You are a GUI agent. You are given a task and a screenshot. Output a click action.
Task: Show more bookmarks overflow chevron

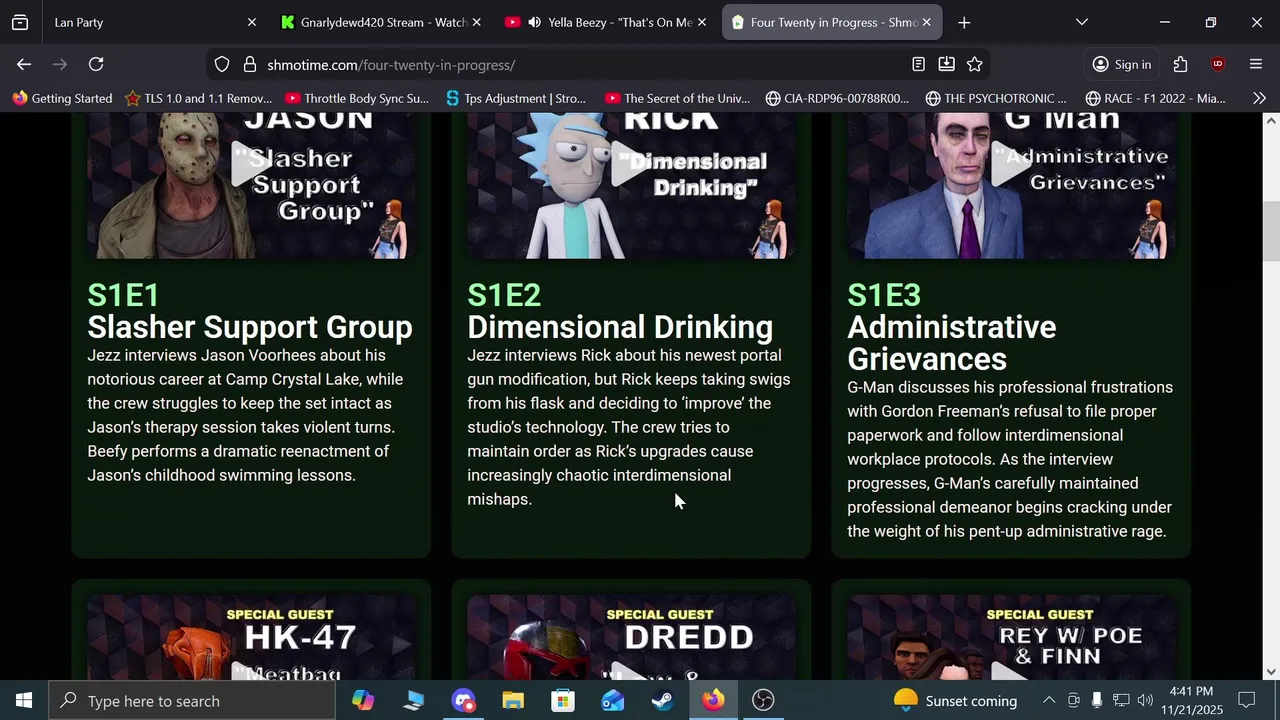point(1259,98)
